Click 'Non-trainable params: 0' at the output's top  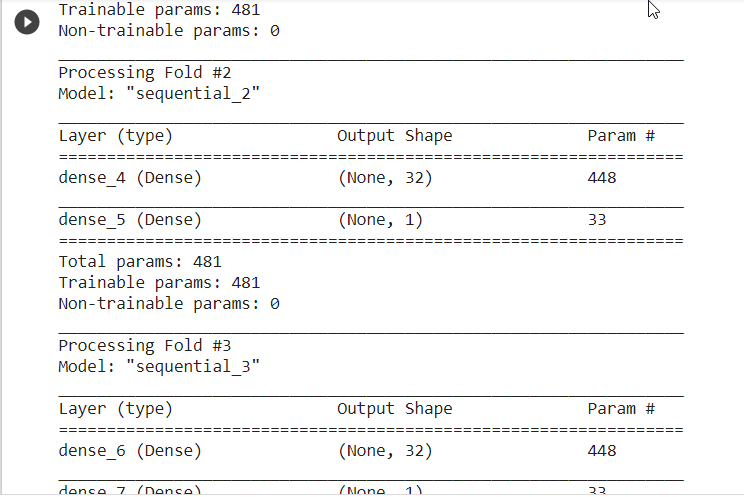click(169, 31)
